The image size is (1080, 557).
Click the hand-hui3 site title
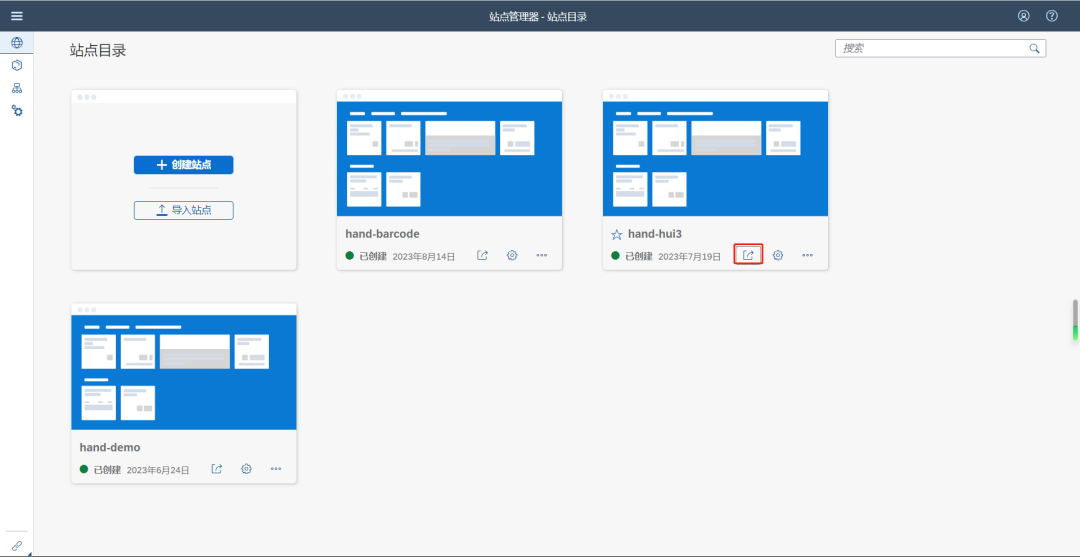654,234
